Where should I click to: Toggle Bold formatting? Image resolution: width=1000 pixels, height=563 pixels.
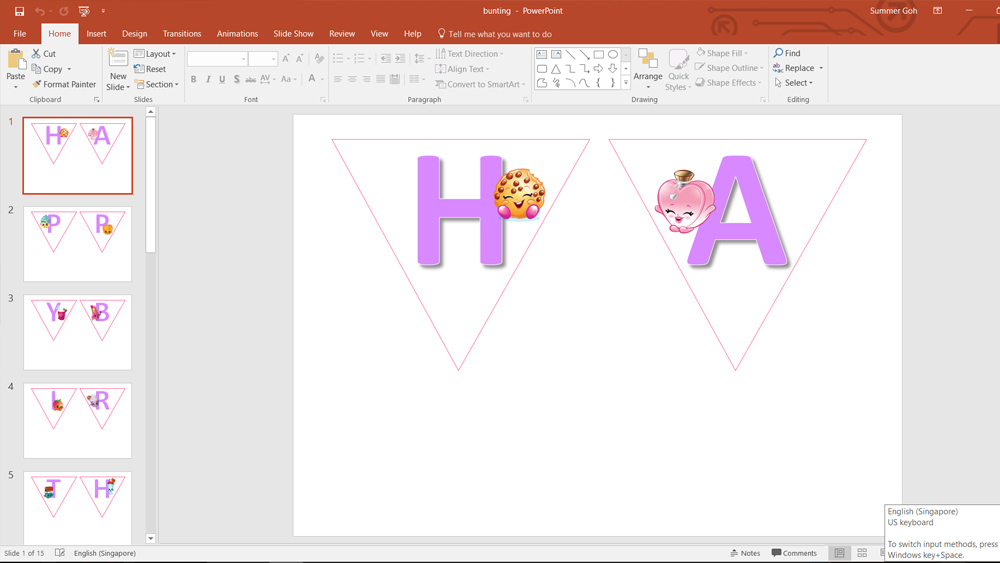[193, 79]
